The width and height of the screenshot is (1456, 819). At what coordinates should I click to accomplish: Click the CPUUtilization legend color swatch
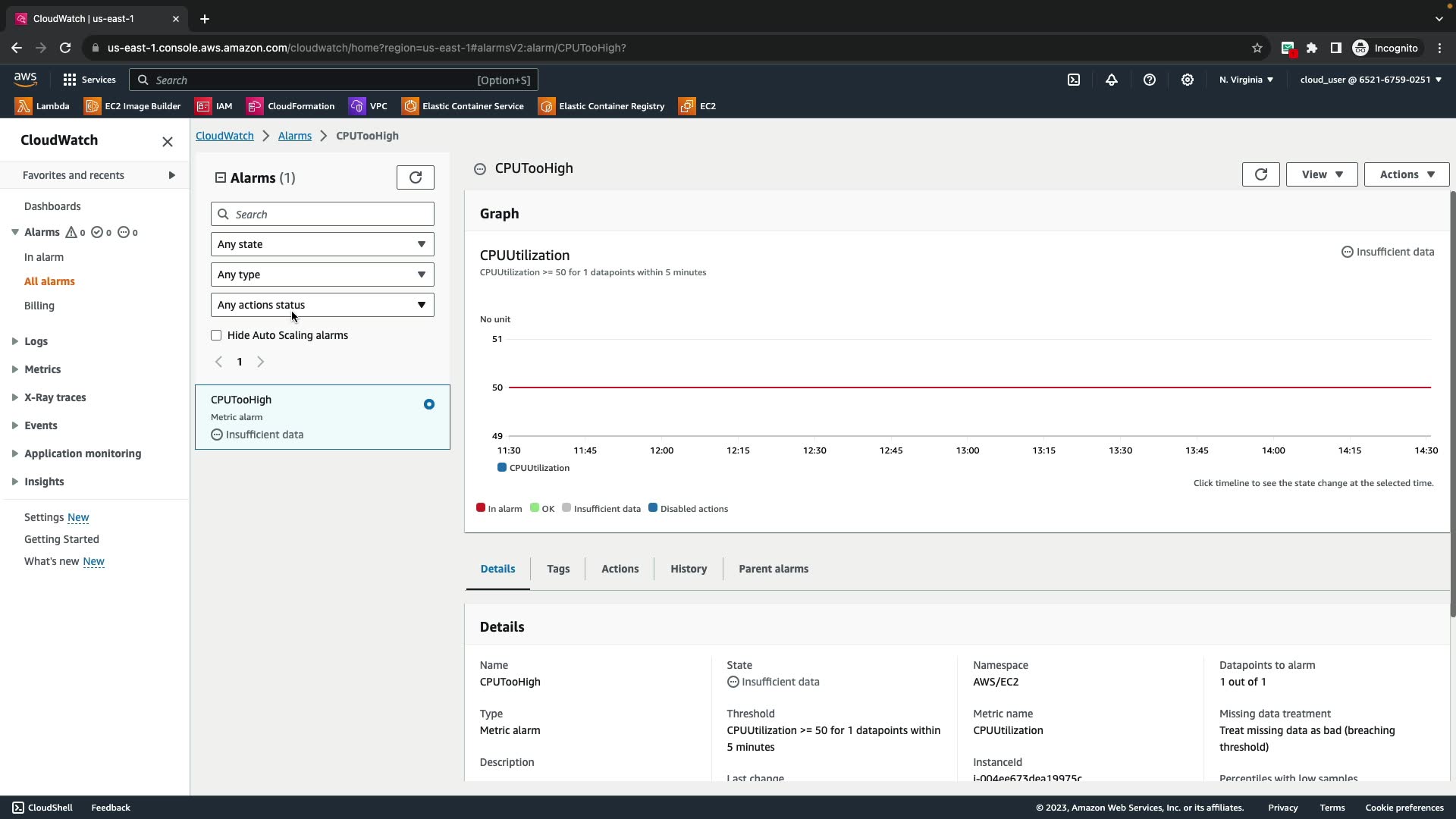tap(502, 468)
